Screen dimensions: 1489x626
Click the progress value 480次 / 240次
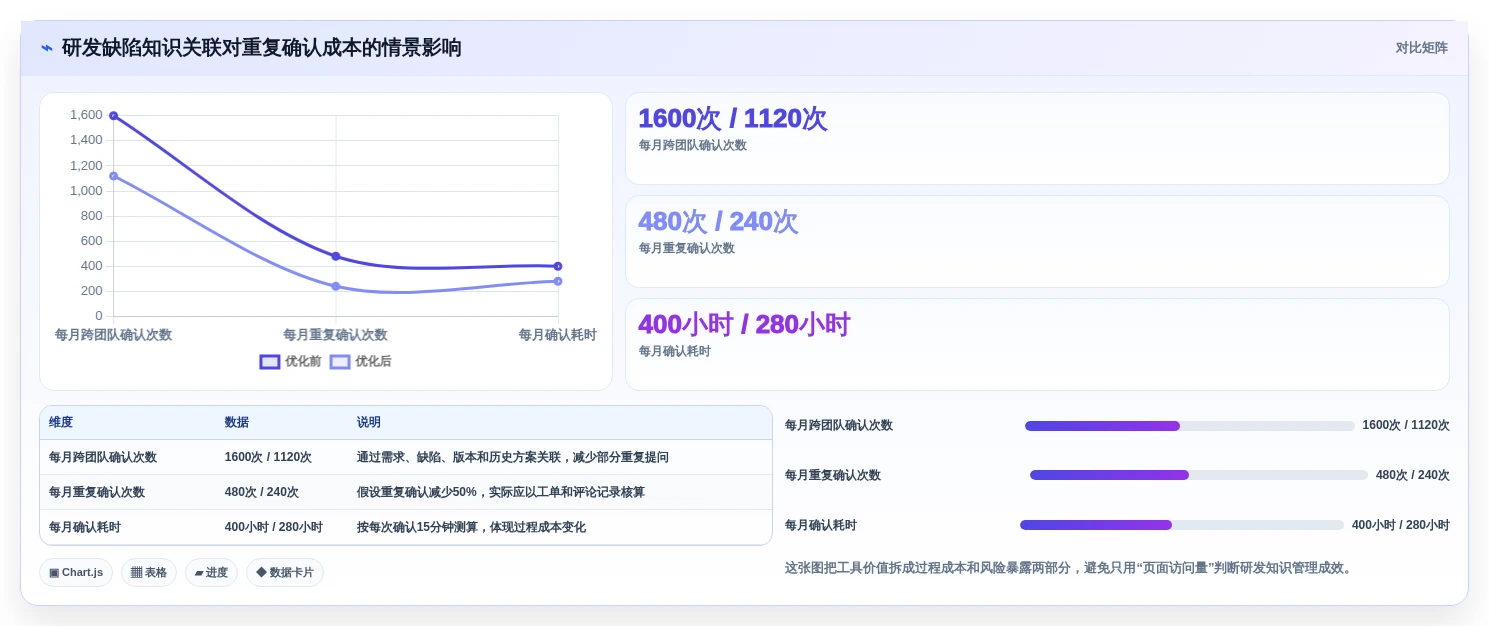click(x=1413, y=475)
